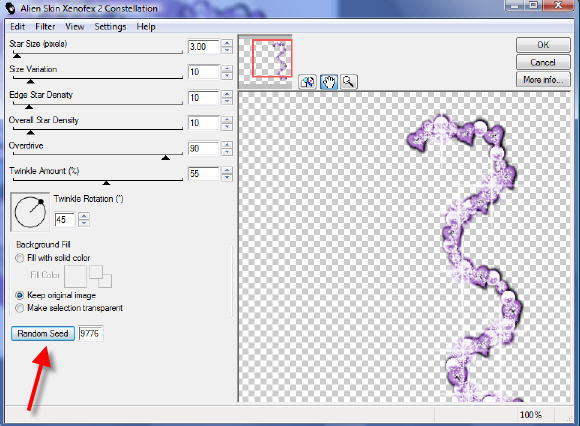Increase Twinkle Amount with up stepper
Image resolution: width=580 pixels, height=426 pixels.
227,170
